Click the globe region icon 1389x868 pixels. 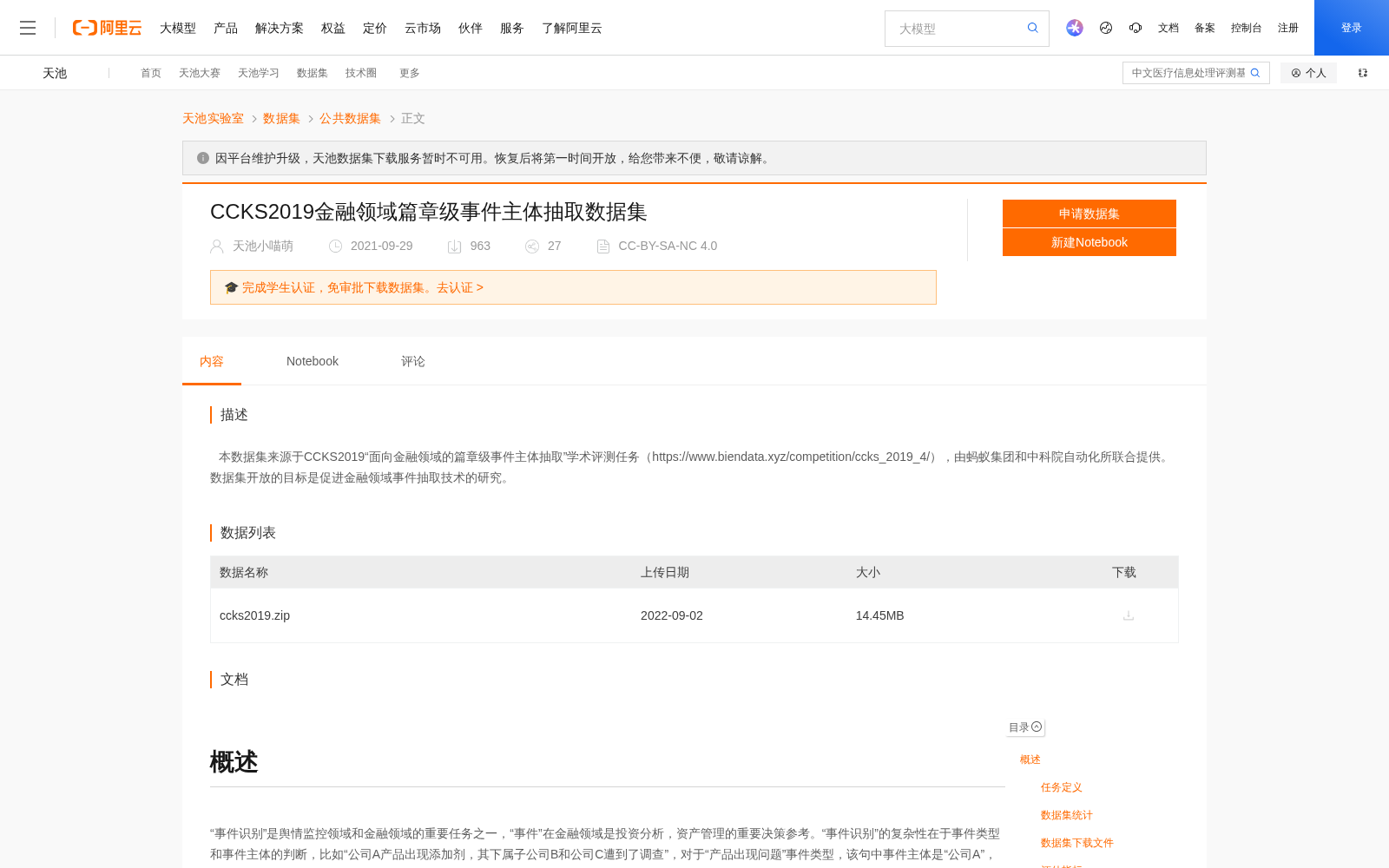point(1106,28)
